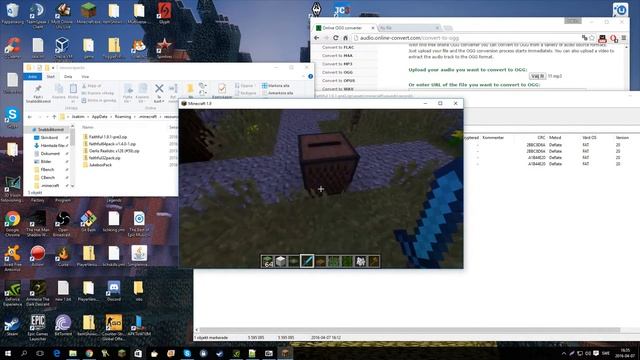The width and height of the screenshot is (640, 360).
Task: Launch Oracle VM VirtualBox desktop icon
Action: 62,47
